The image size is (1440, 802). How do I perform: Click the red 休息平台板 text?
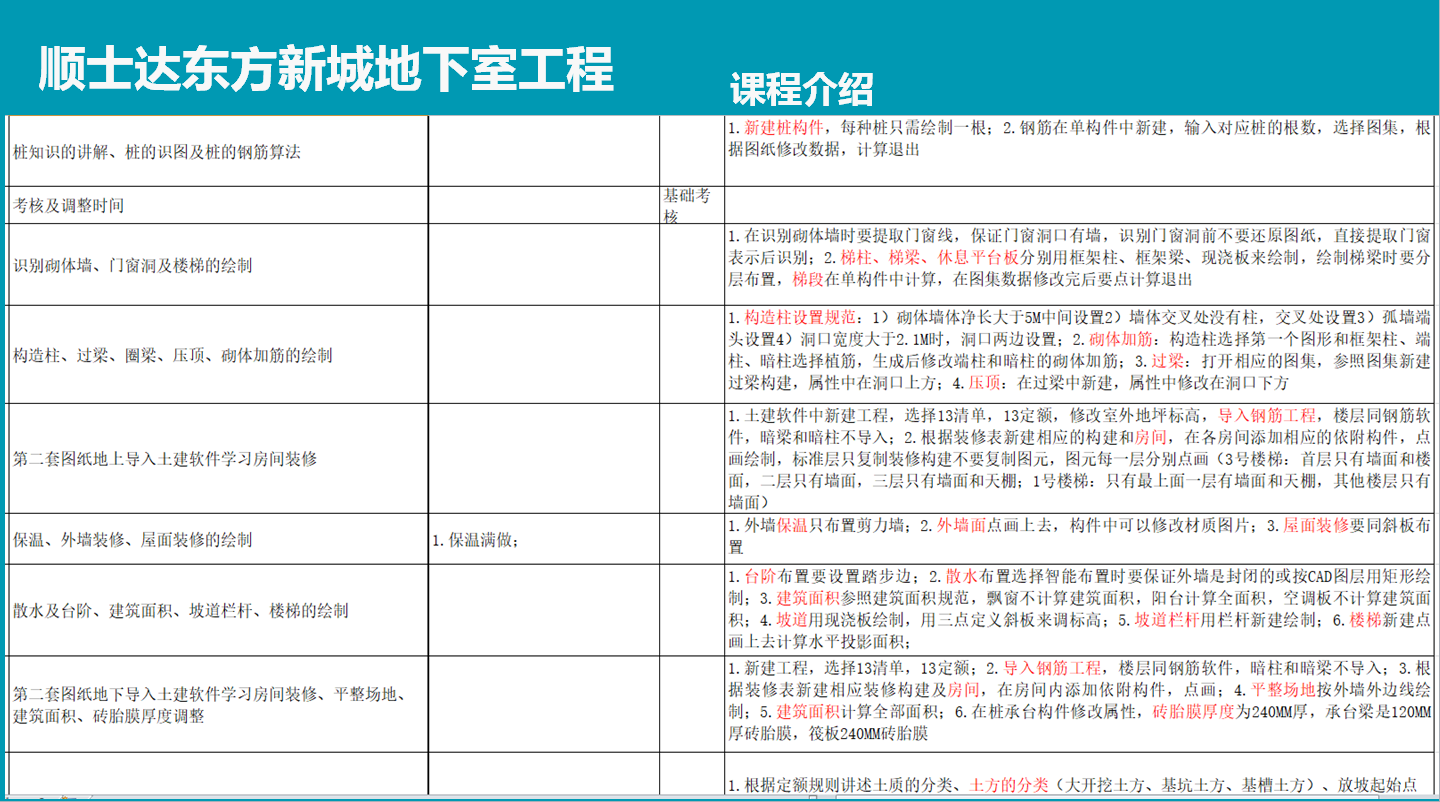(980, 257)
